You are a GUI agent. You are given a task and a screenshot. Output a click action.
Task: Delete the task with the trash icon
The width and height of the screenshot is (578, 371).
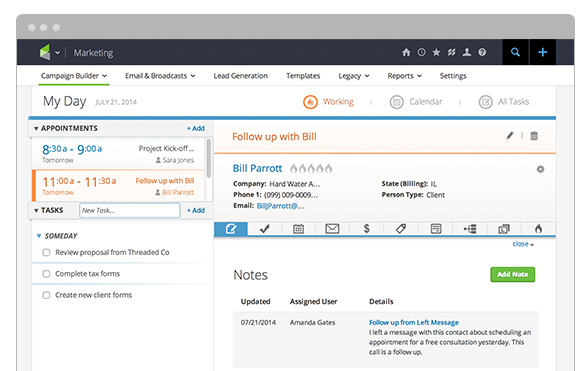pos(534,136)
